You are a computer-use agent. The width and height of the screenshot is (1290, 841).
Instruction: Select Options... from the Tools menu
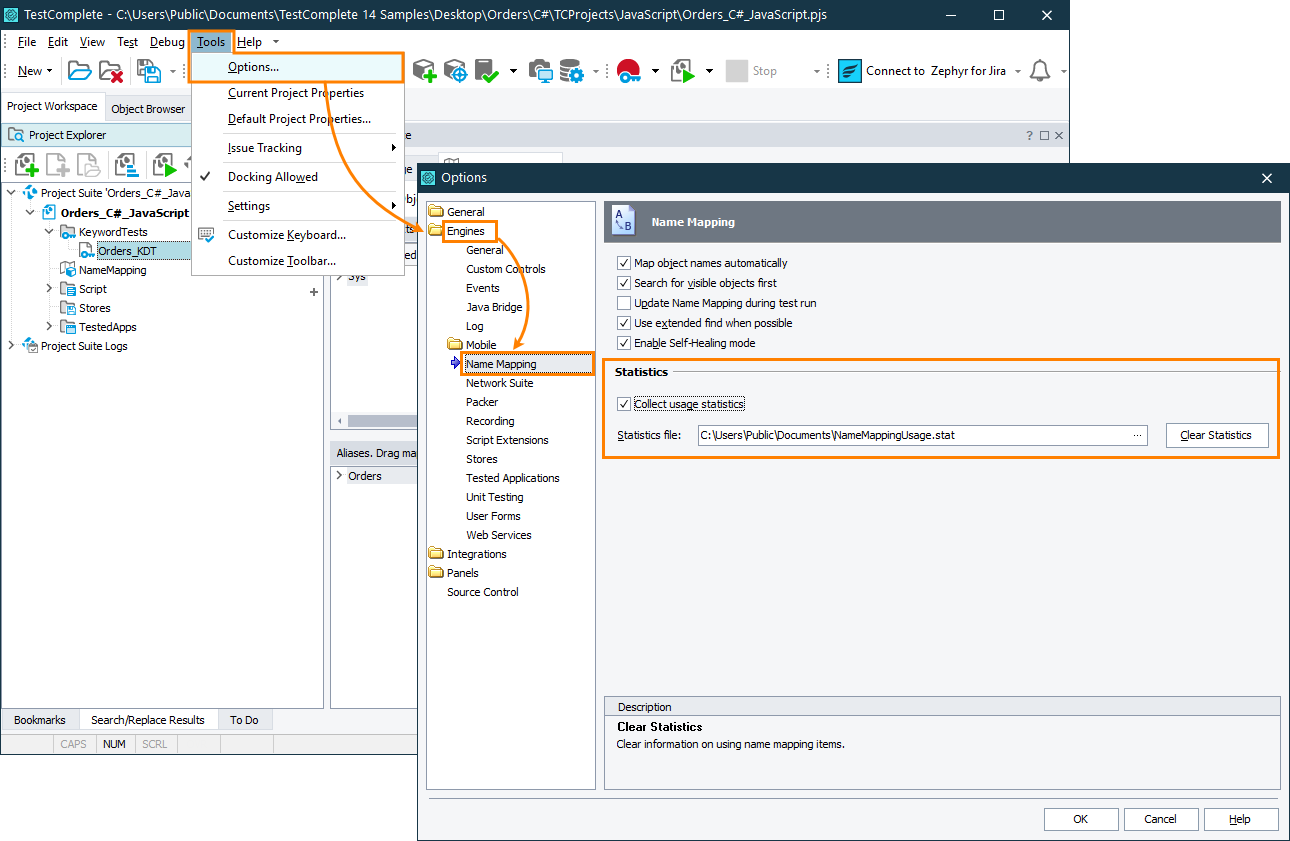253,67
